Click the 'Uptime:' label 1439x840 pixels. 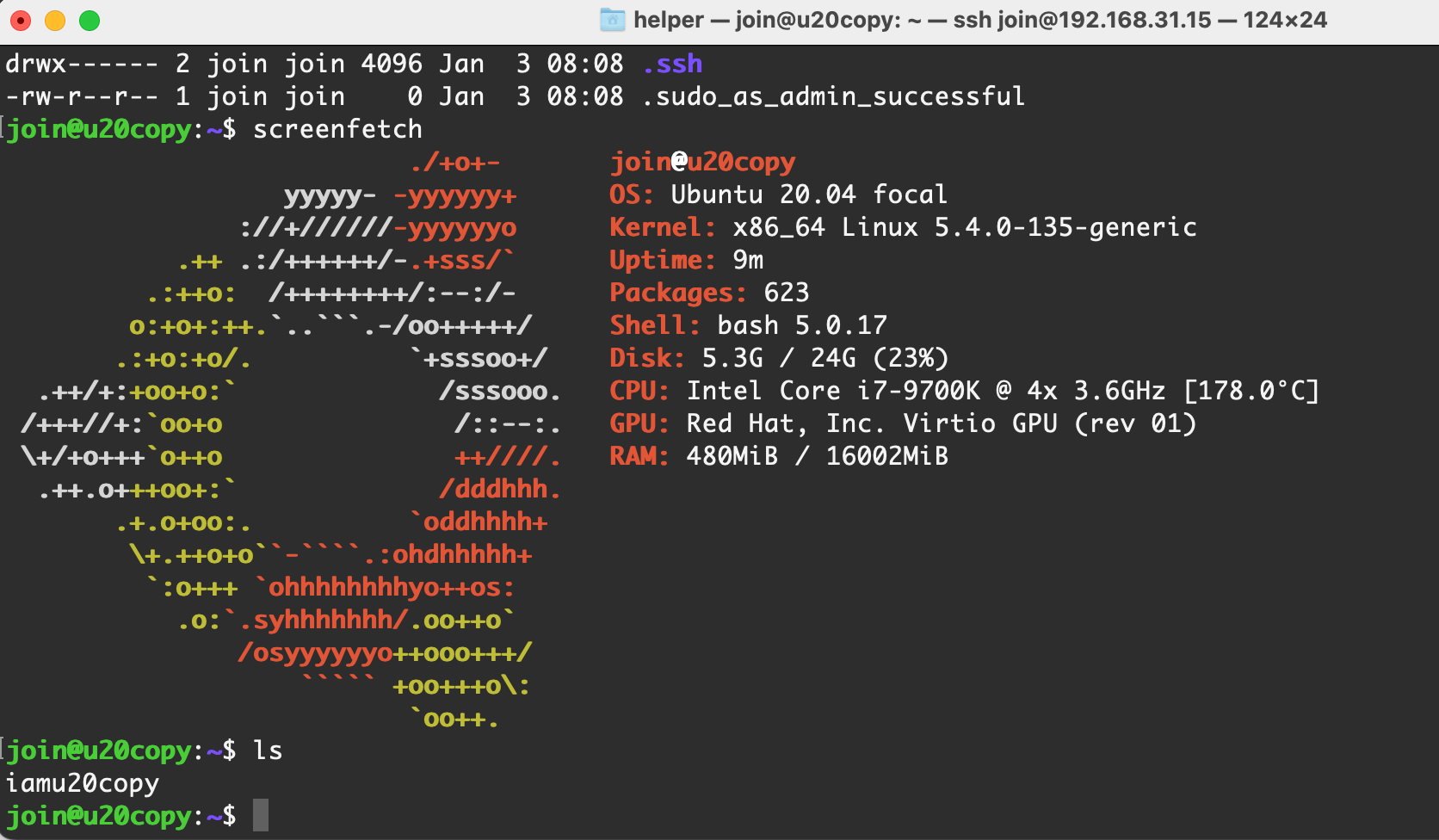(663, 260)
